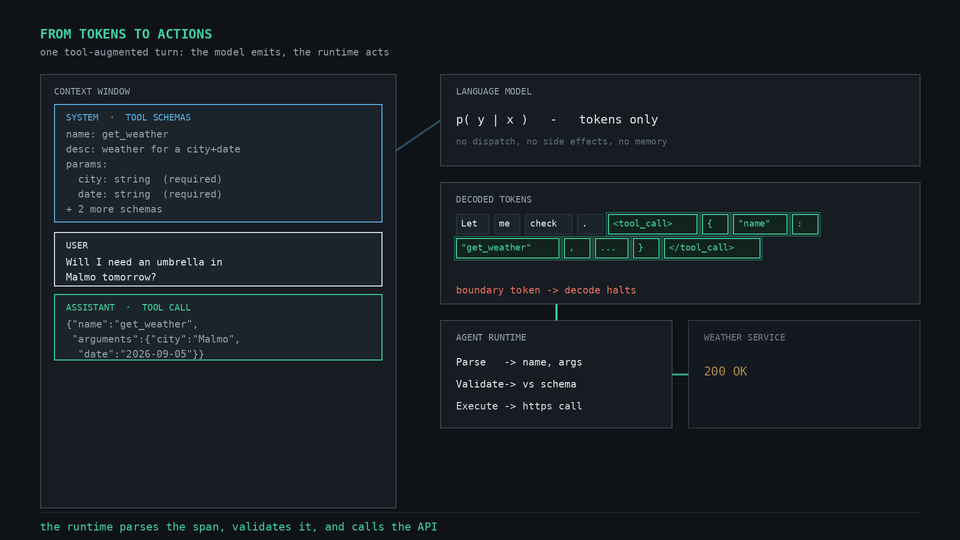
Task: Click the '"name"' token chip
Action: [760, 223]
